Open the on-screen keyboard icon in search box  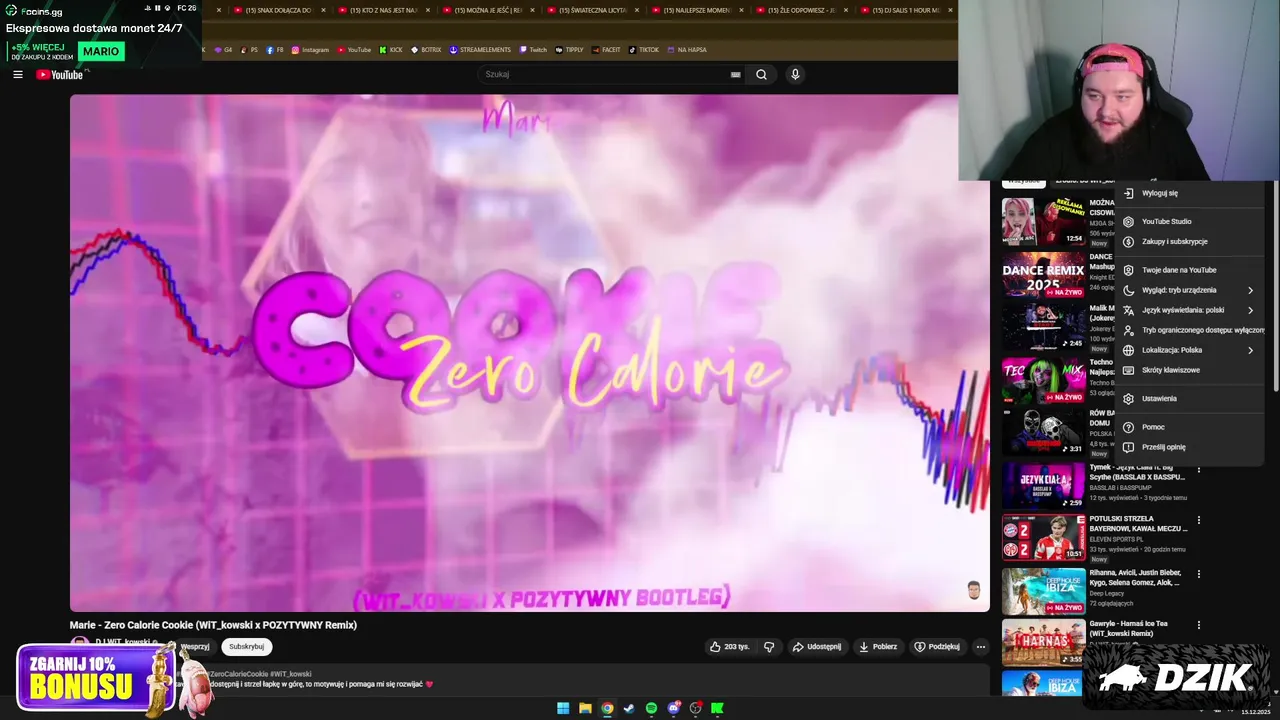pos(736,74)
